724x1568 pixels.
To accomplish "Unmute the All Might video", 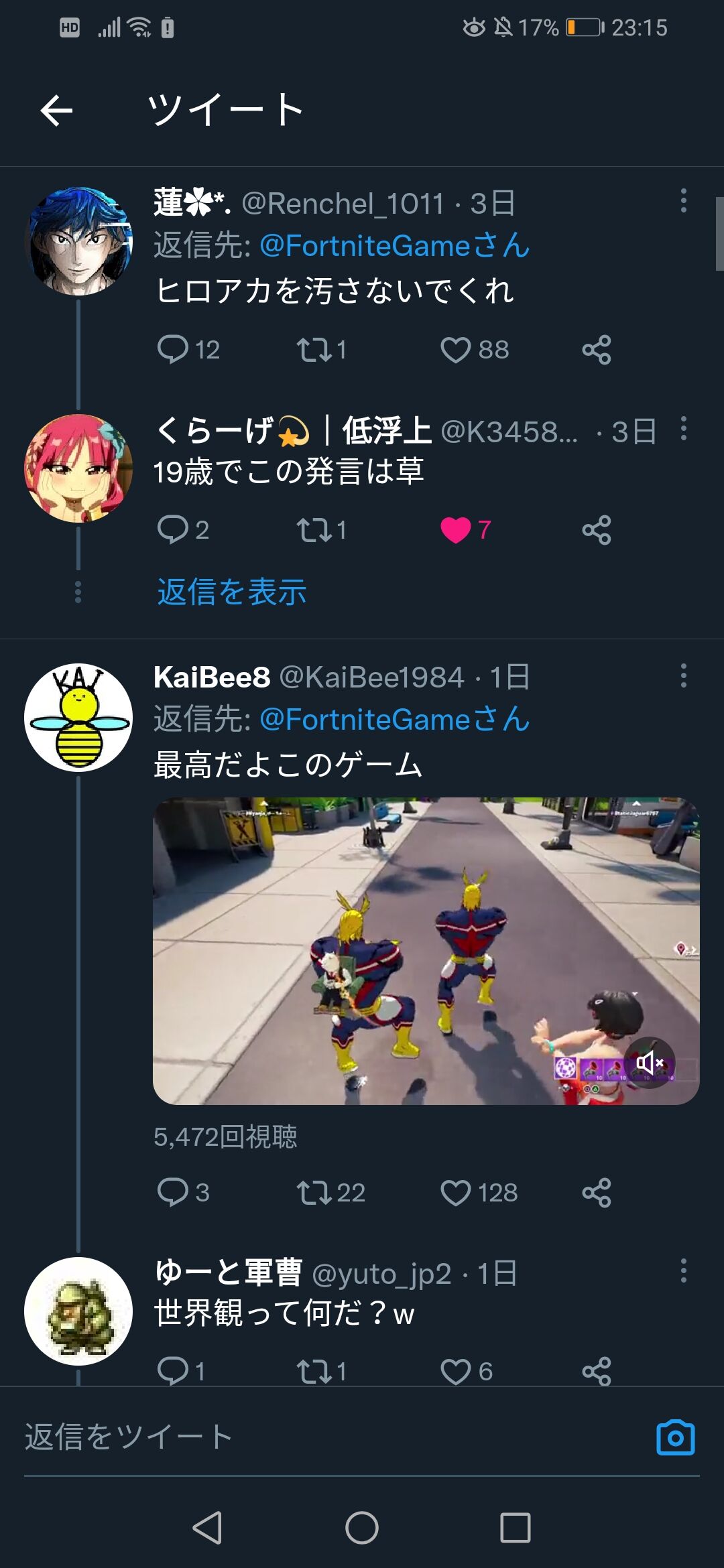I will coord(649,1063).
